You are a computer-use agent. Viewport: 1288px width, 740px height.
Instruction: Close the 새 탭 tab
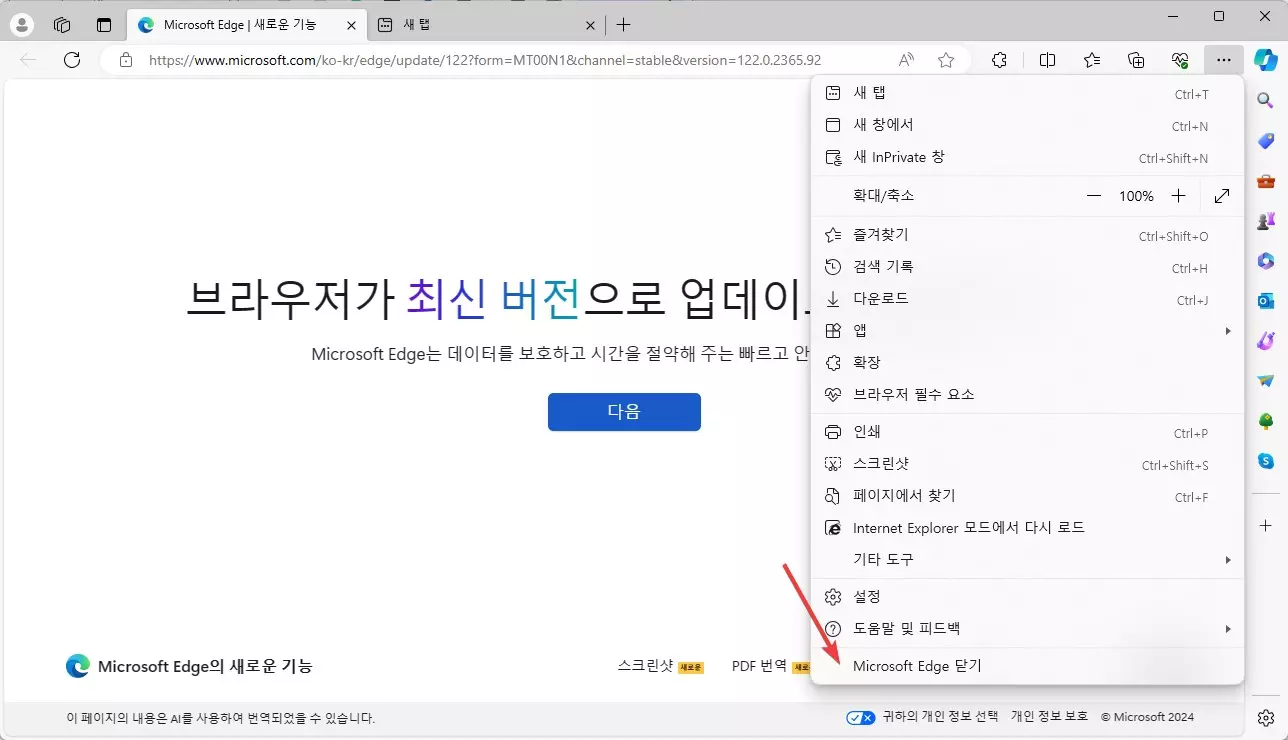tap(590, 25)
